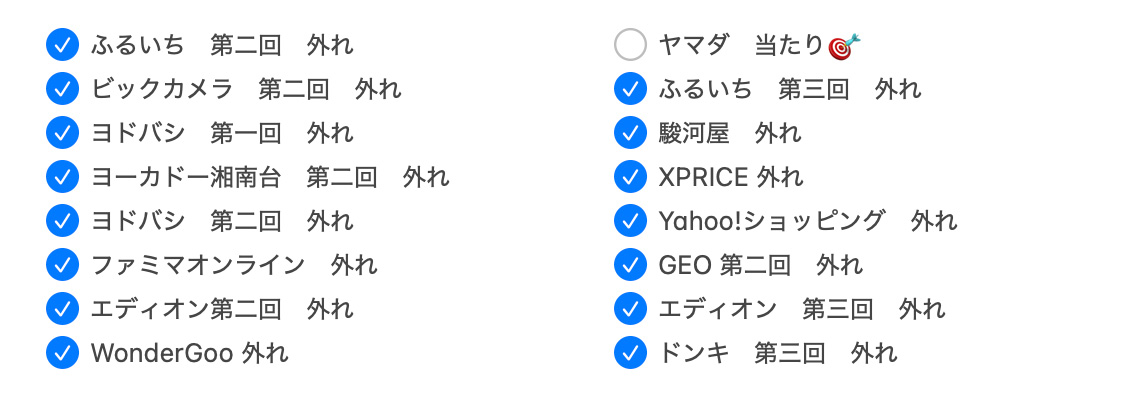Uncheck the ファミマオンライン 外れ checkbox

click(62, 265)
